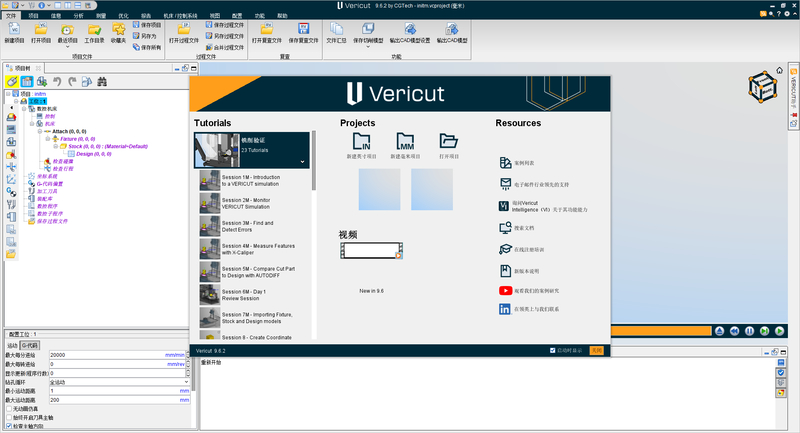Screen dimensions: 800x433
Task: Click the first recent project thumbnail
Action: [x=379, y=189]
